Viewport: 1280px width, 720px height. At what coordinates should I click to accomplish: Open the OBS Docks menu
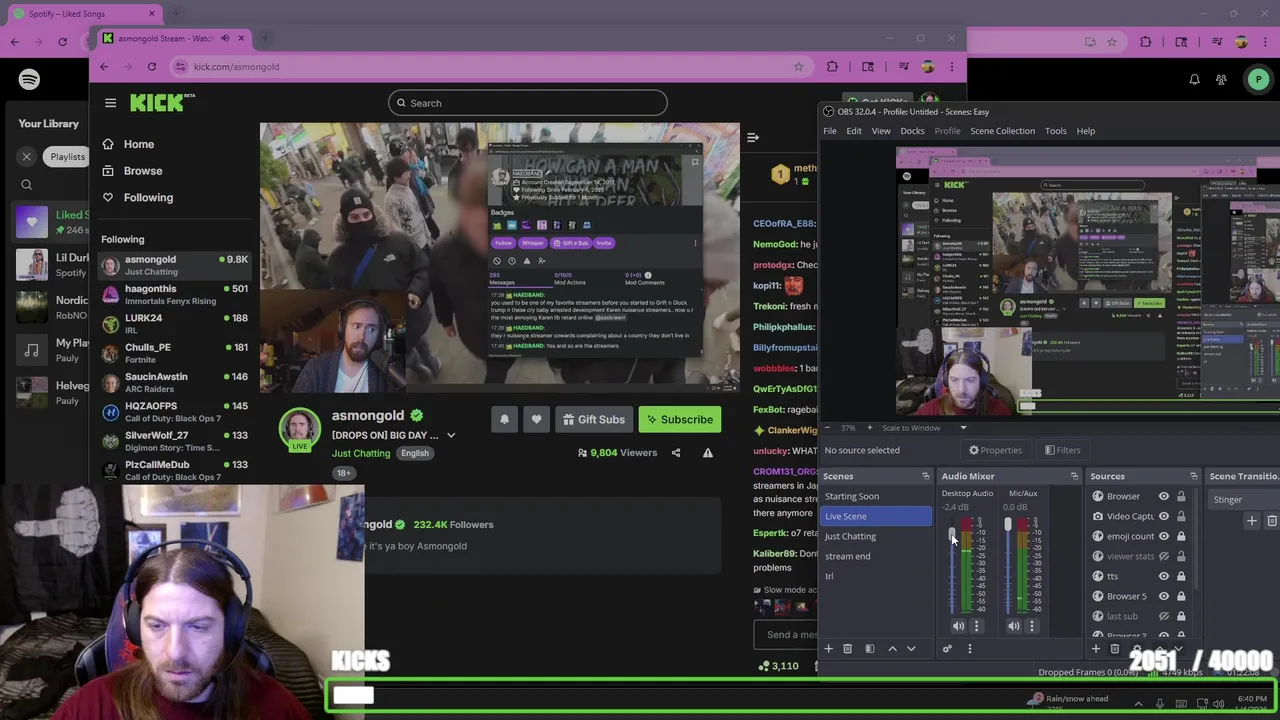[x=912, y=131]
